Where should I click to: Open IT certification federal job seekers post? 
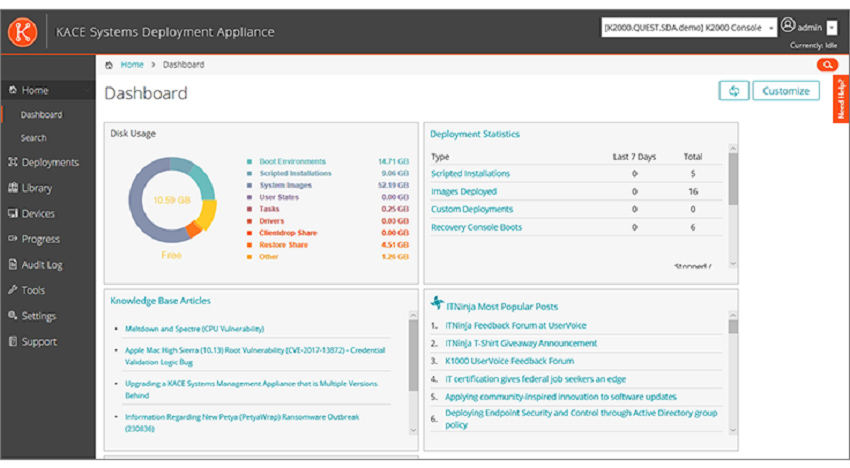[536, 379]
